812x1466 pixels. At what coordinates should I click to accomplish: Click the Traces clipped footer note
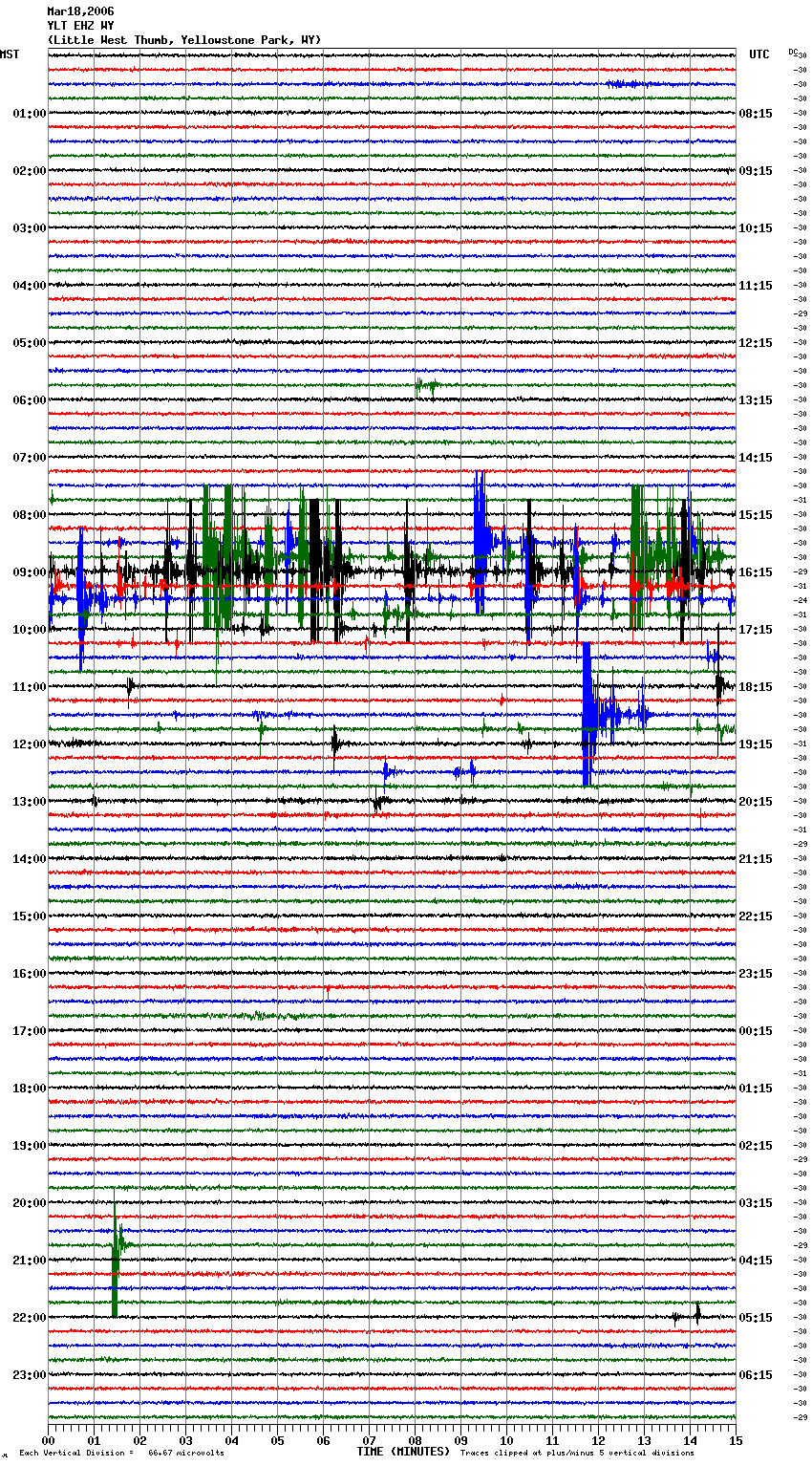click(577, 1454)
